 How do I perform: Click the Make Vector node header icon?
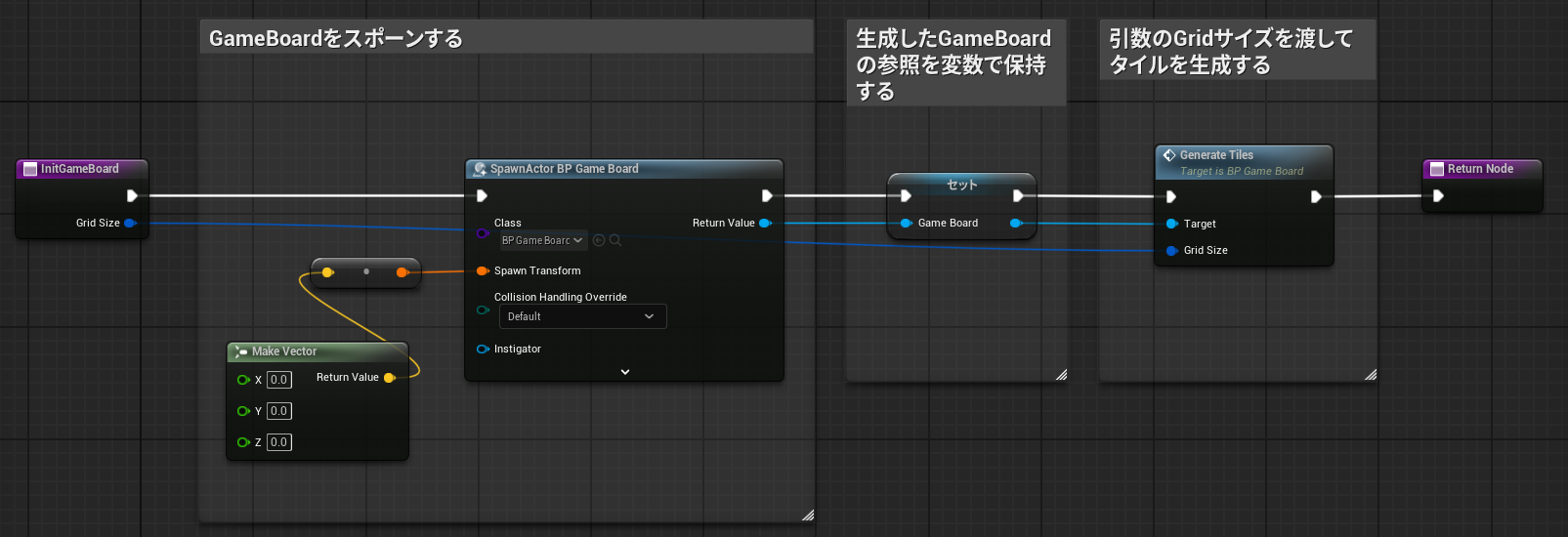pos(241,351)
